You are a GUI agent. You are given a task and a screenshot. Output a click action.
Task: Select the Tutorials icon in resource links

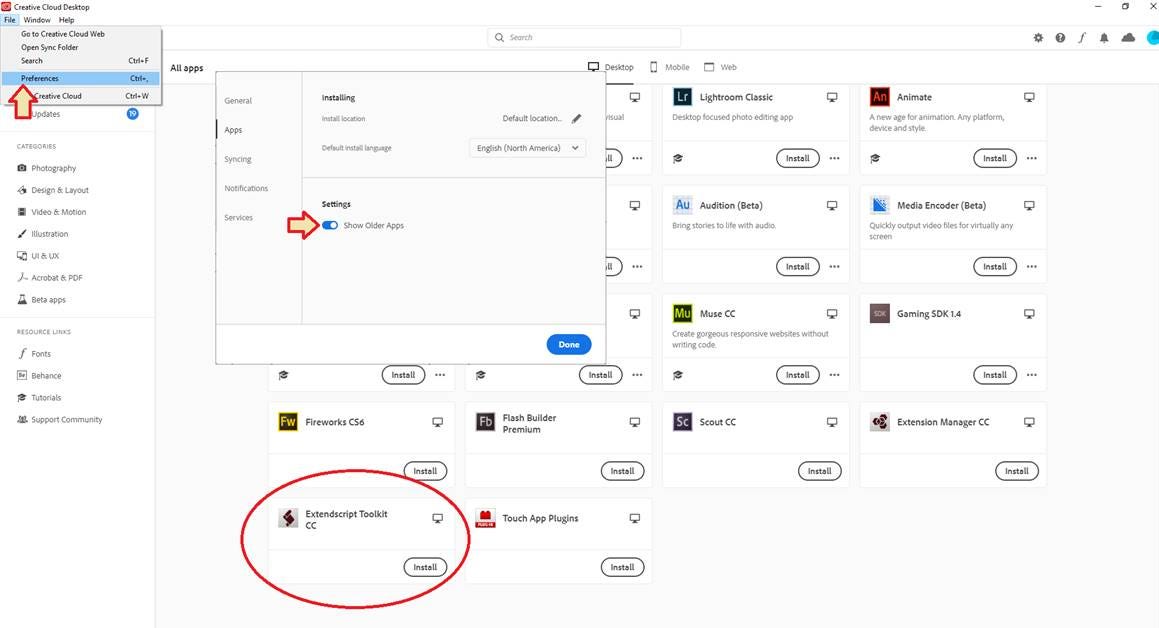[x=22, y=397]
